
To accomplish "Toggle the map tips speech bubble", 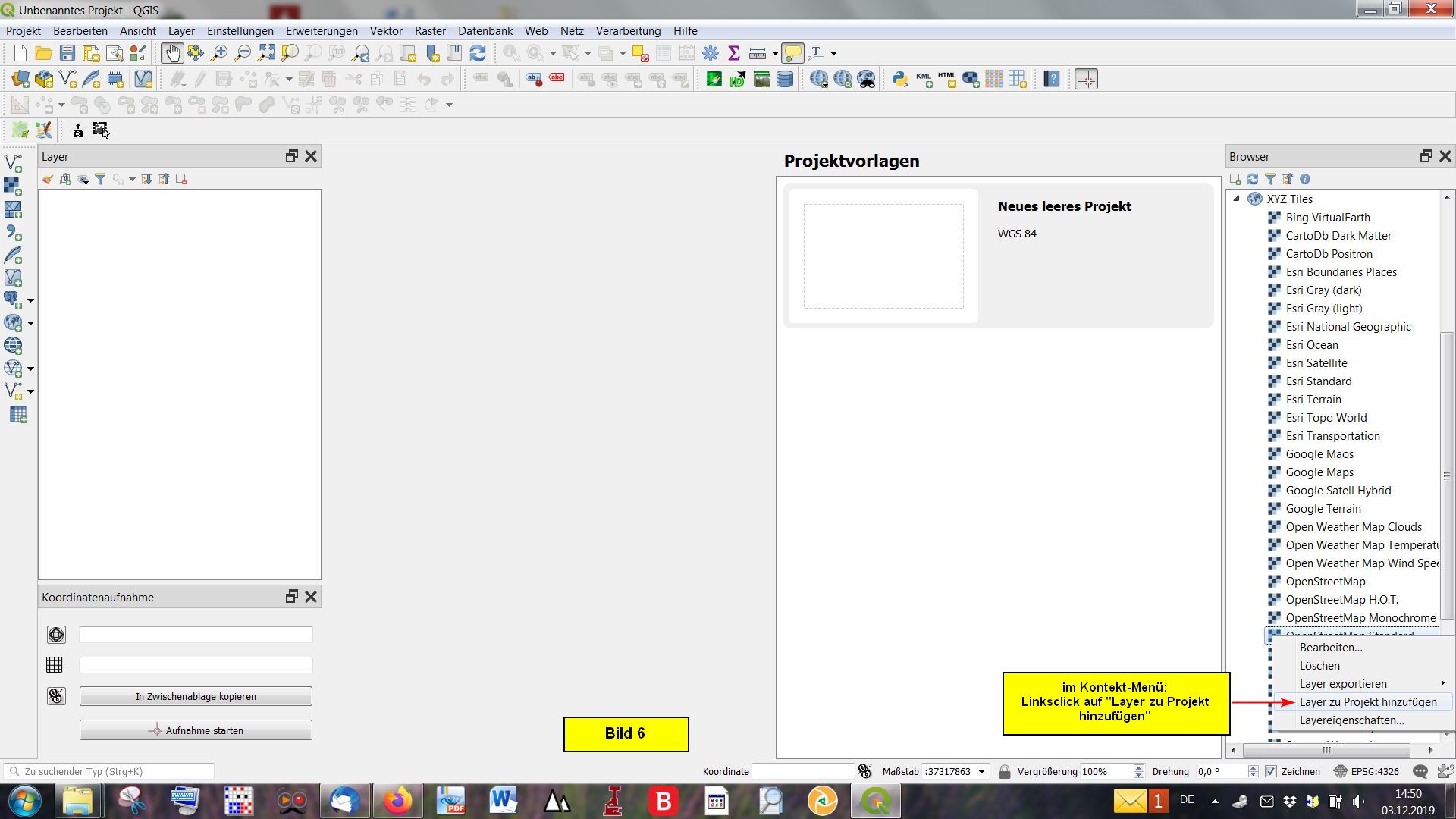I will click(792, 53).
